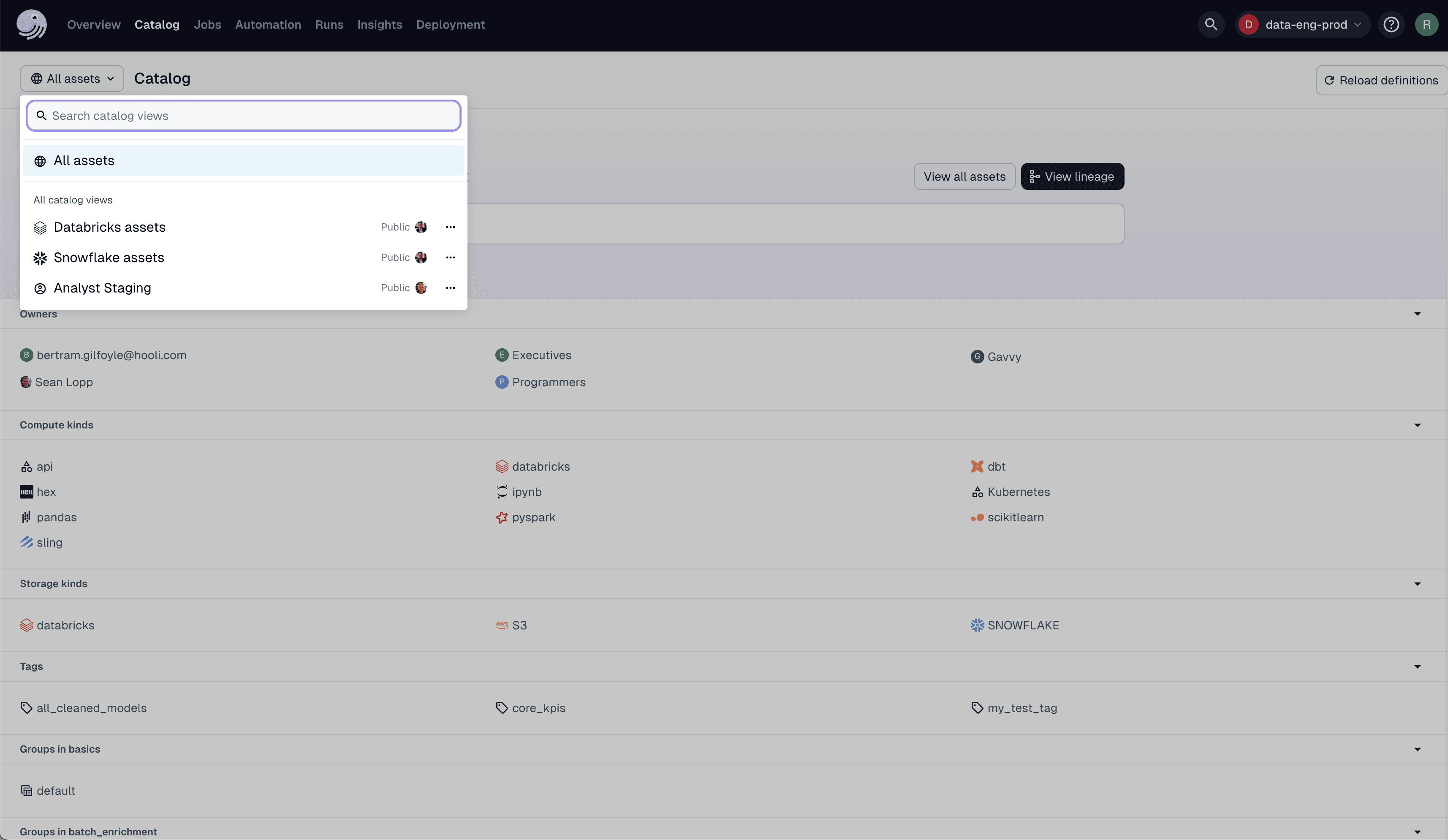Click the Reload definitions button
The width and height of the screenshot is (1448, 840).
click(1381, 80)
